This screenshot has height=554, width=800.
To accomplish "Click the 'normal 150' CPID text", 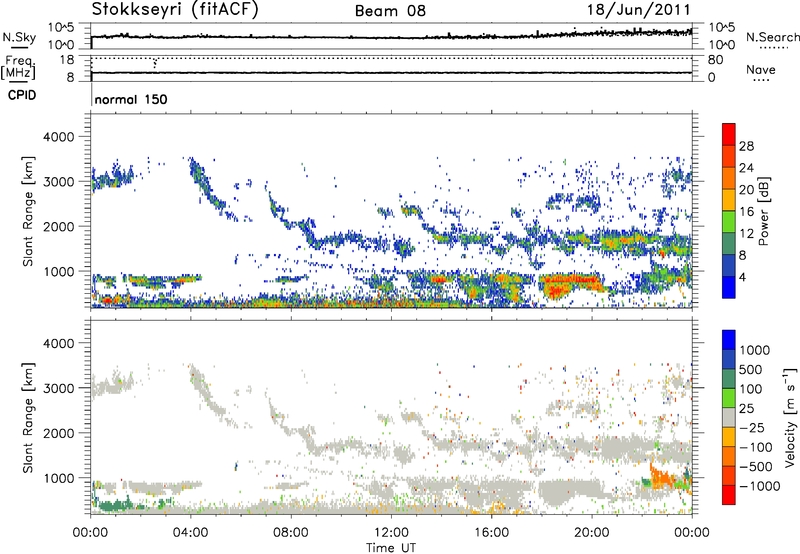I will 131,99.
